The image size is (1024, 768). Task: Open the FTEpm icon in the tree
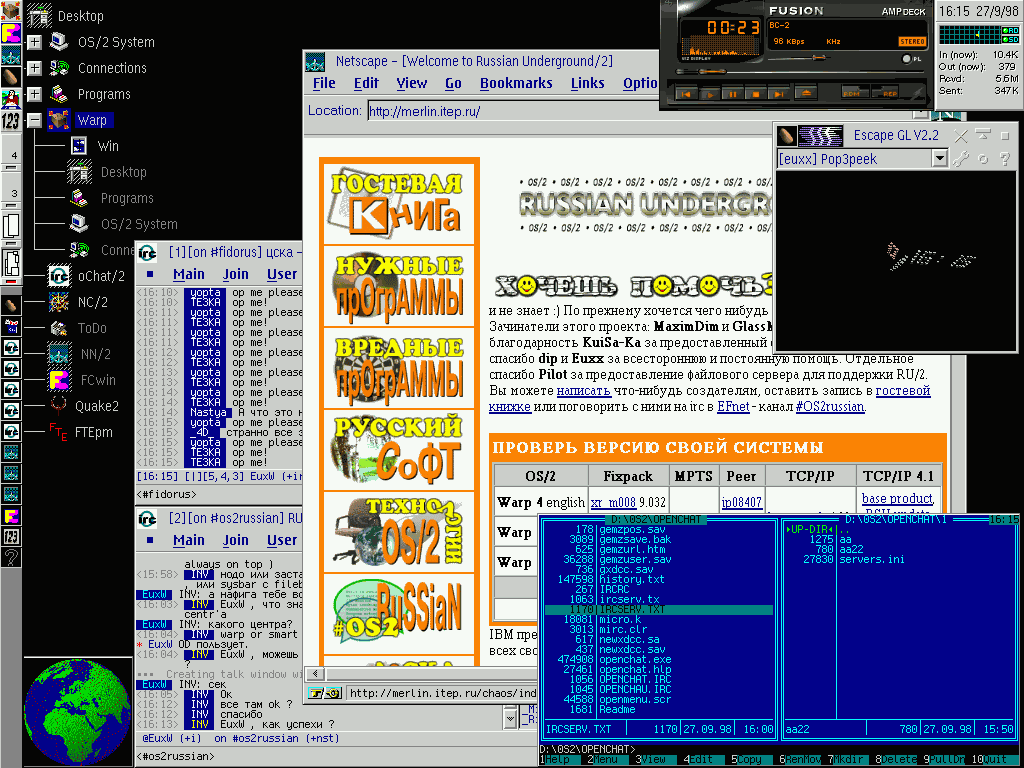(59, 432)
